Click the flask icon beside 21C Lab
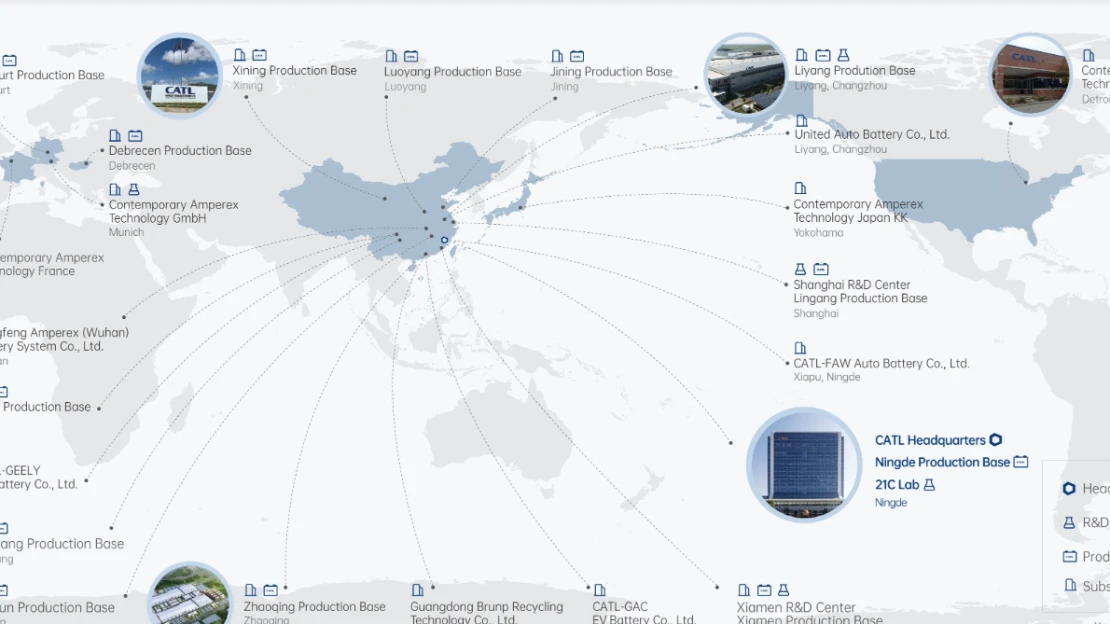1110x624 pixels. pyautogui.click(x=929, y=484)
